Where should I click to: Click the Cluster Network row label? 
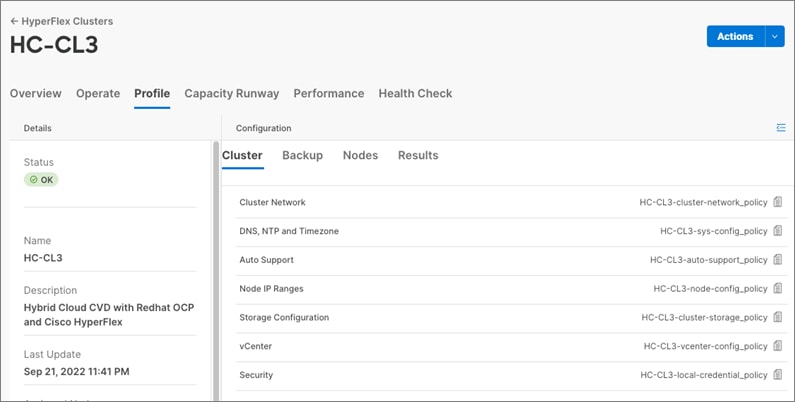pos(272,202)
